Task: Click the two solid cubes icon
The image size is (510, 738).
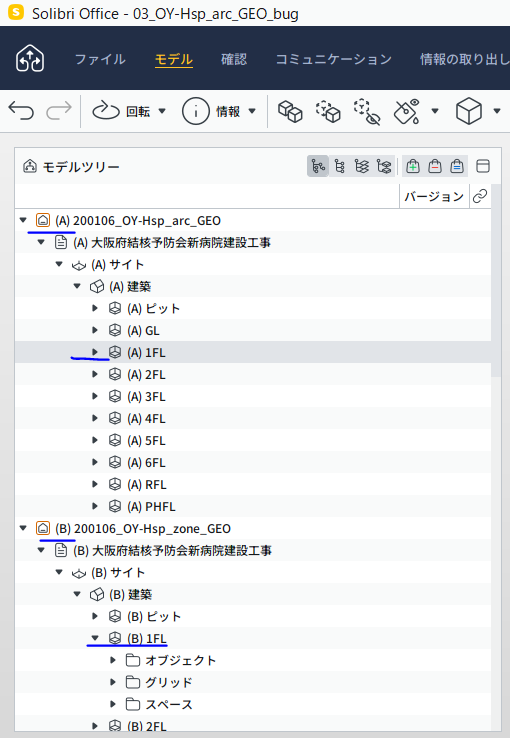Action: tap(290, 112)
